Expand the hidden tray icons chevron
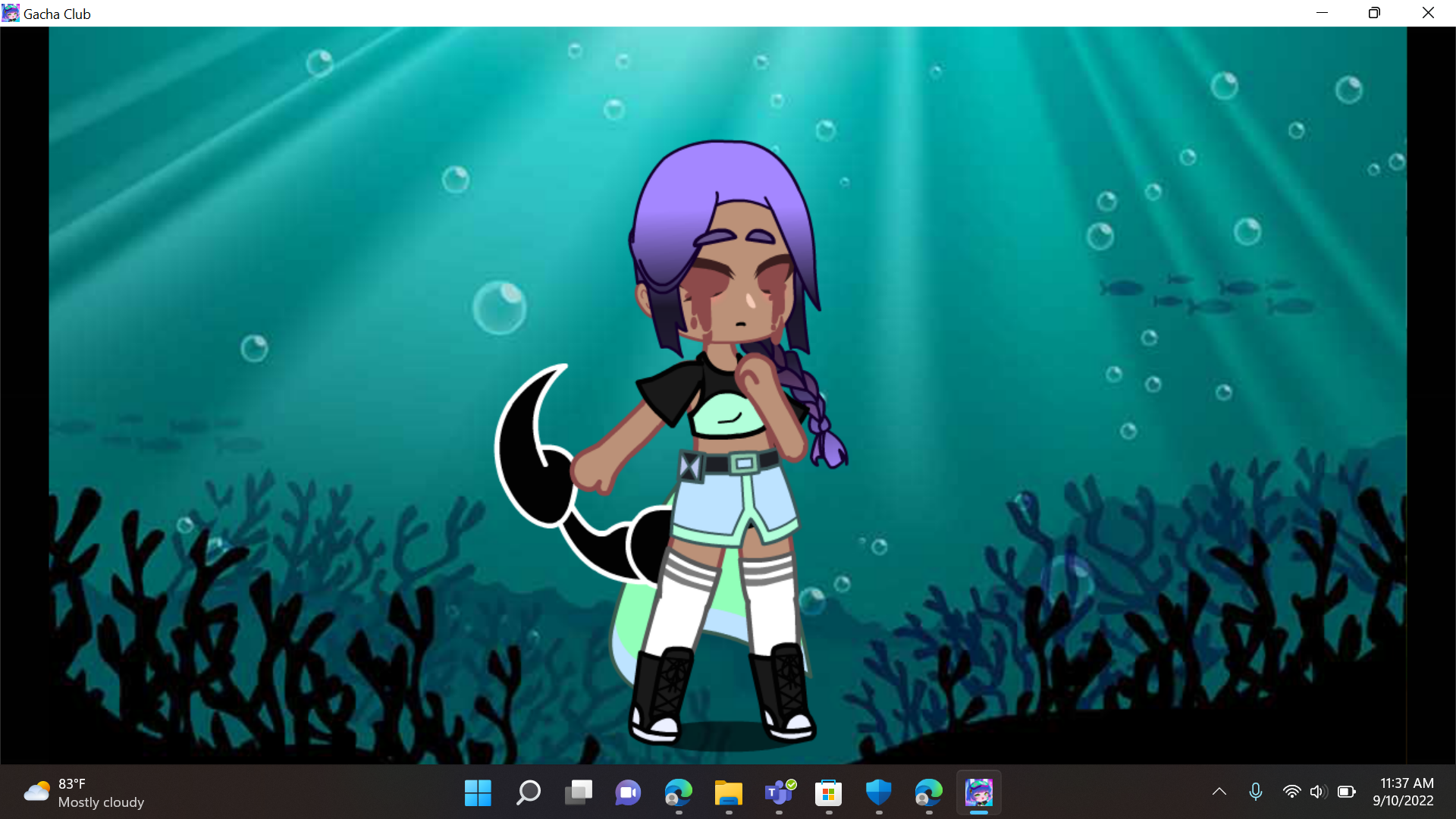 [1219, 792]
